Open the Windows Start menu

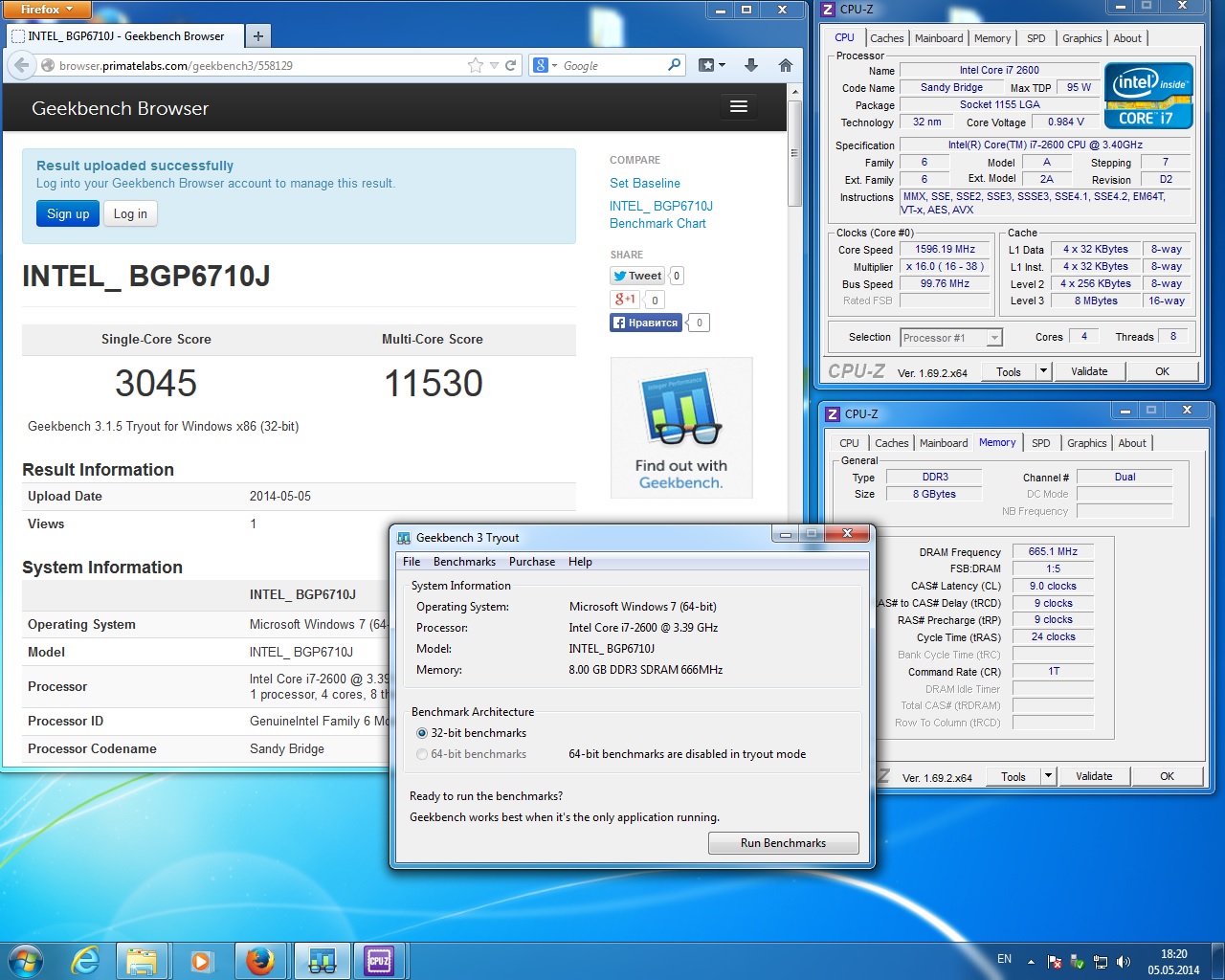[26, 961]
